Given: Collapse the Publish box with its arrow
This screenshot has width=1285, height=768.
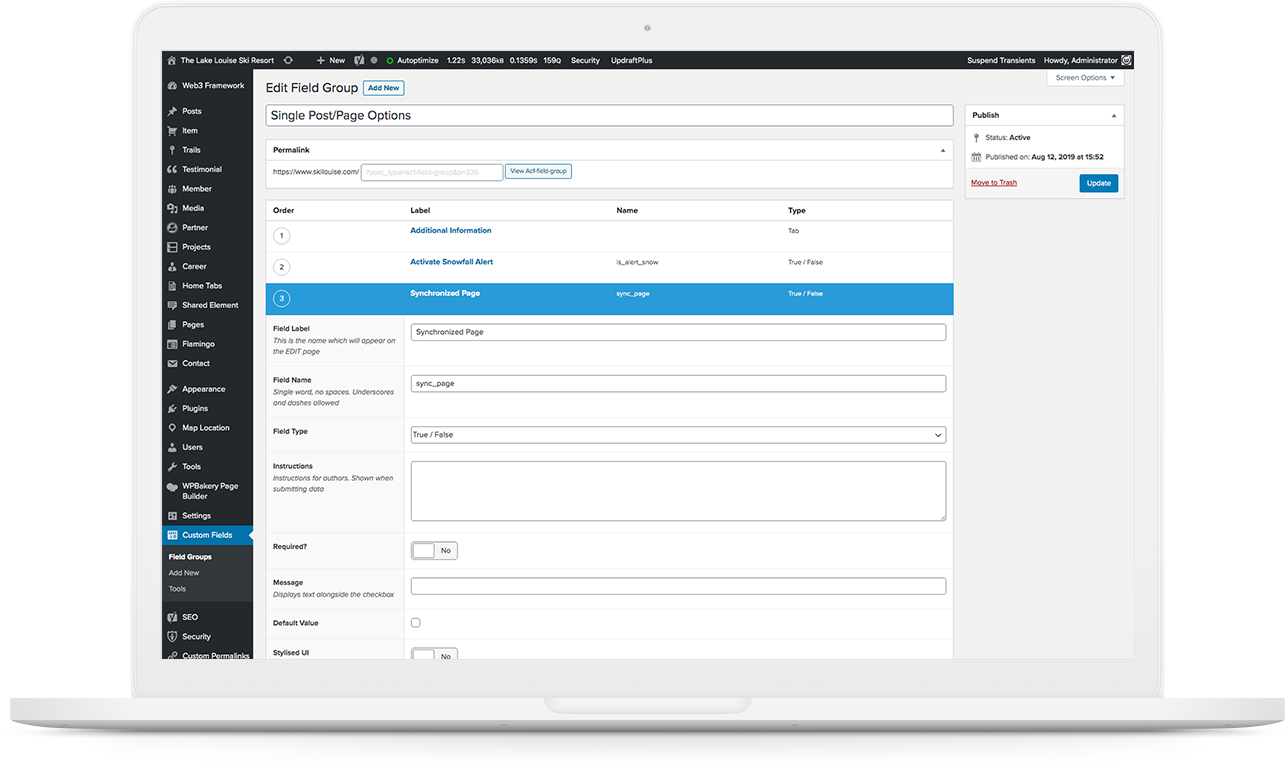Looking at the screenshot, I should point(1114,115).
